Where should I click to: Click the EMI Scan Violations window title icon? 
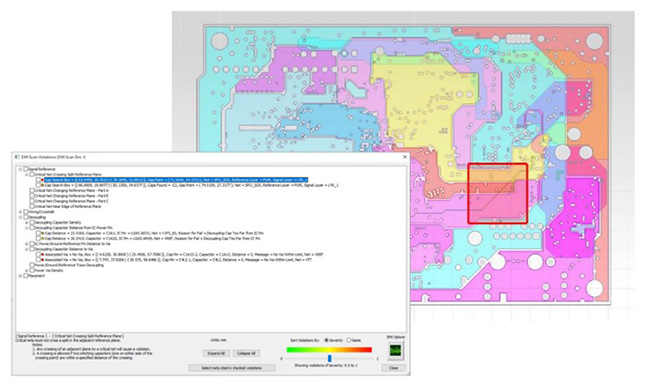pos(17,157)
